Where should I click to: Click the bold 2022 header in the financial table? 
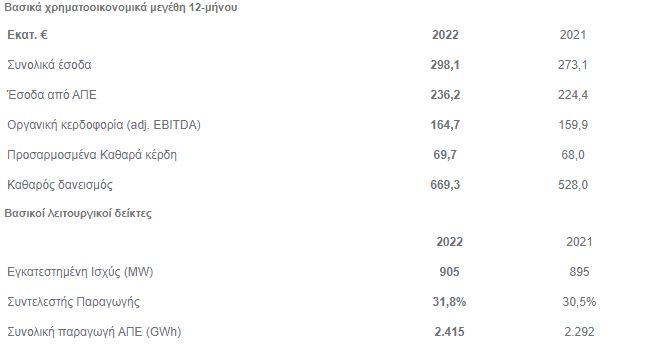tap(445, 35)
